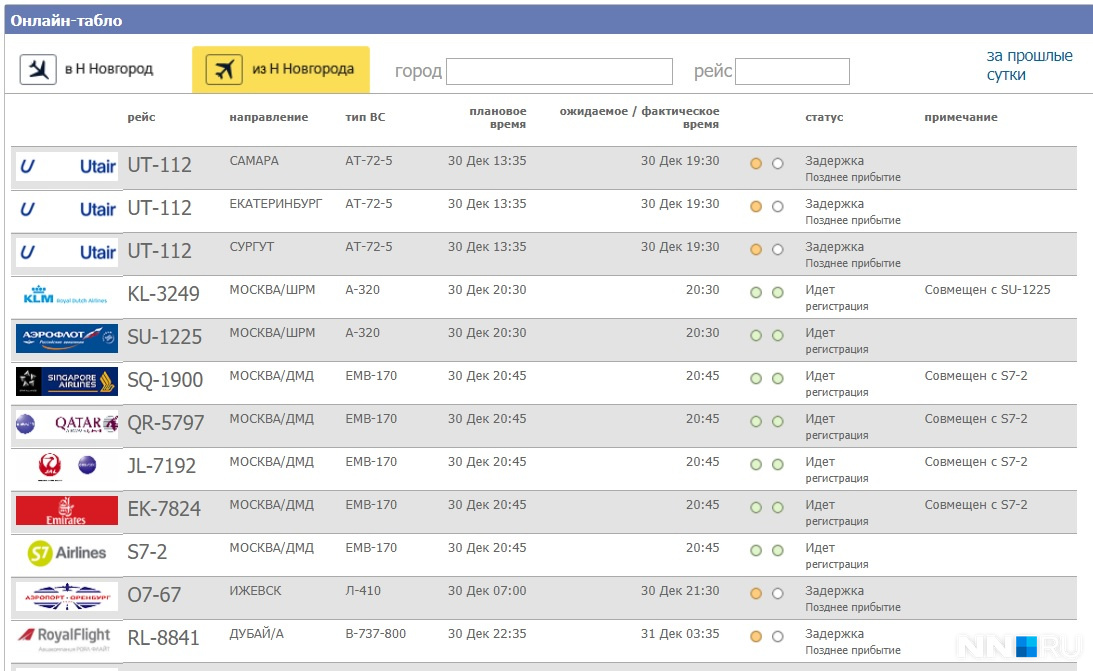Click the 'направление' column header
This screenshot has height=671, width=1093.
(x=268, y=117)
